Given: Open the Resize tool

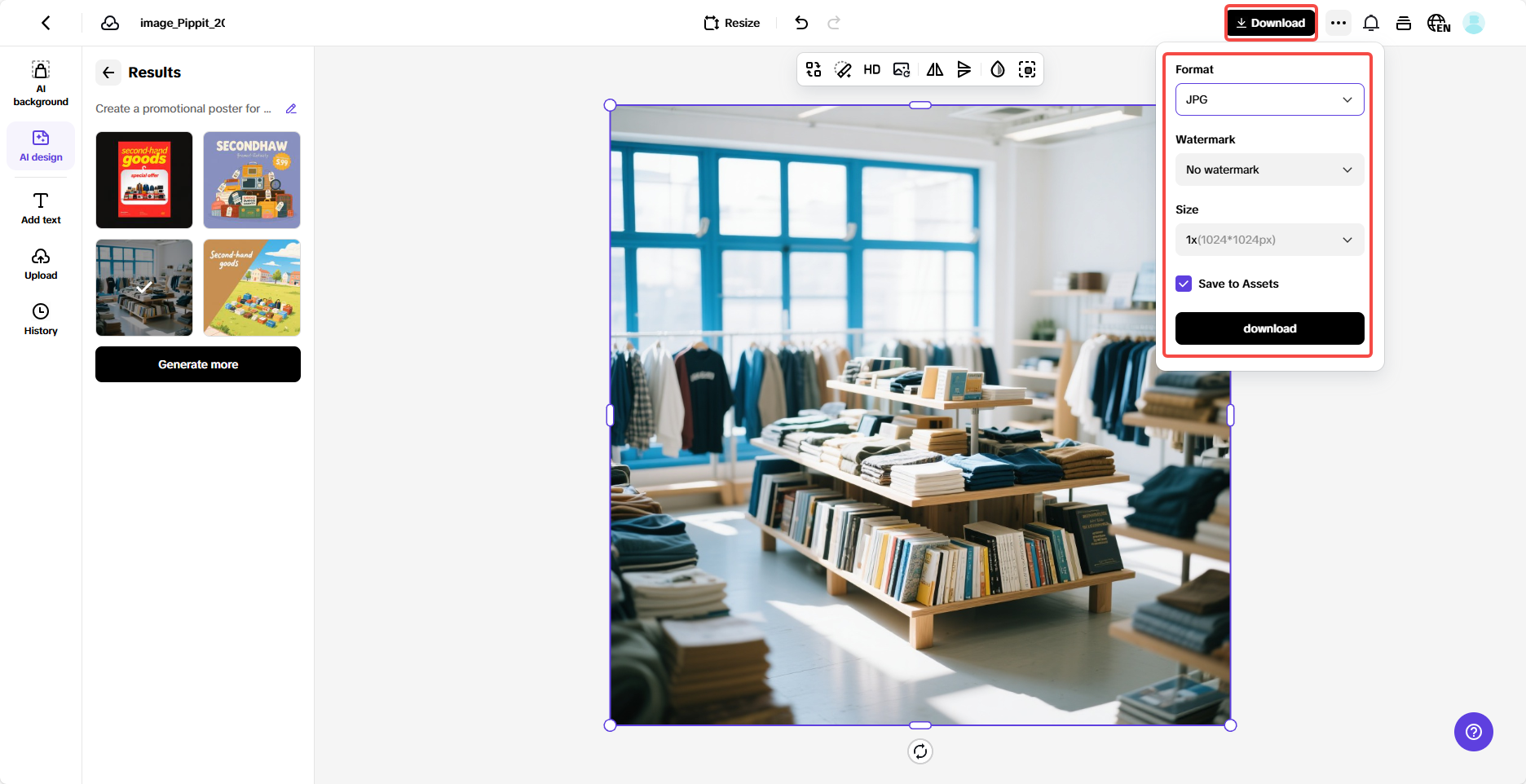Looking at the screenshot, I should 732,23.
